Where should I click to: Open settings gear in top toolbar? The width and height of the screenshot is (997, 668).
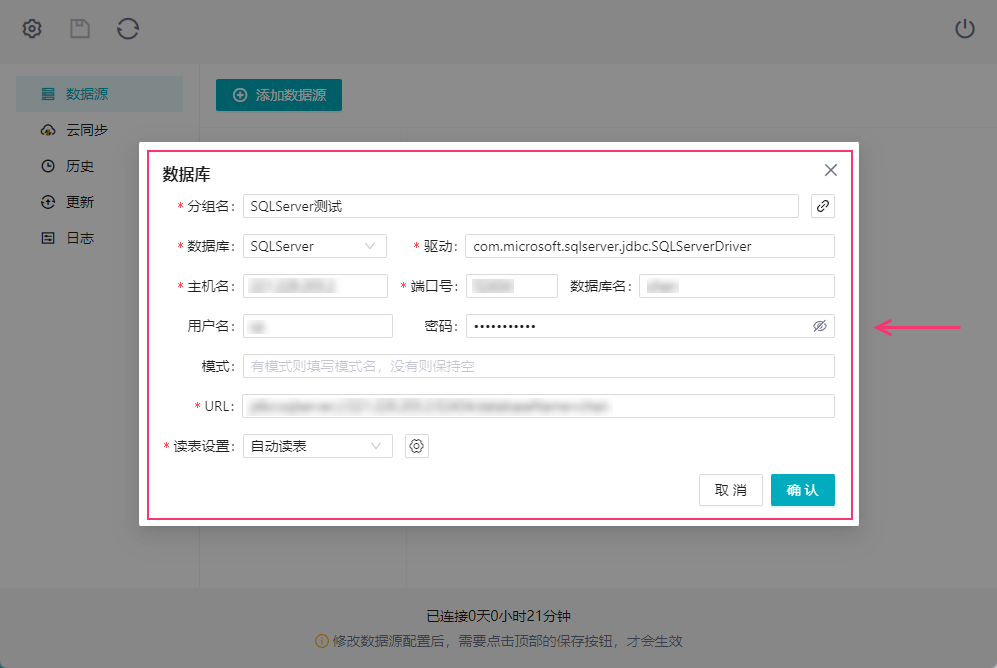click(x=32, y=29)
